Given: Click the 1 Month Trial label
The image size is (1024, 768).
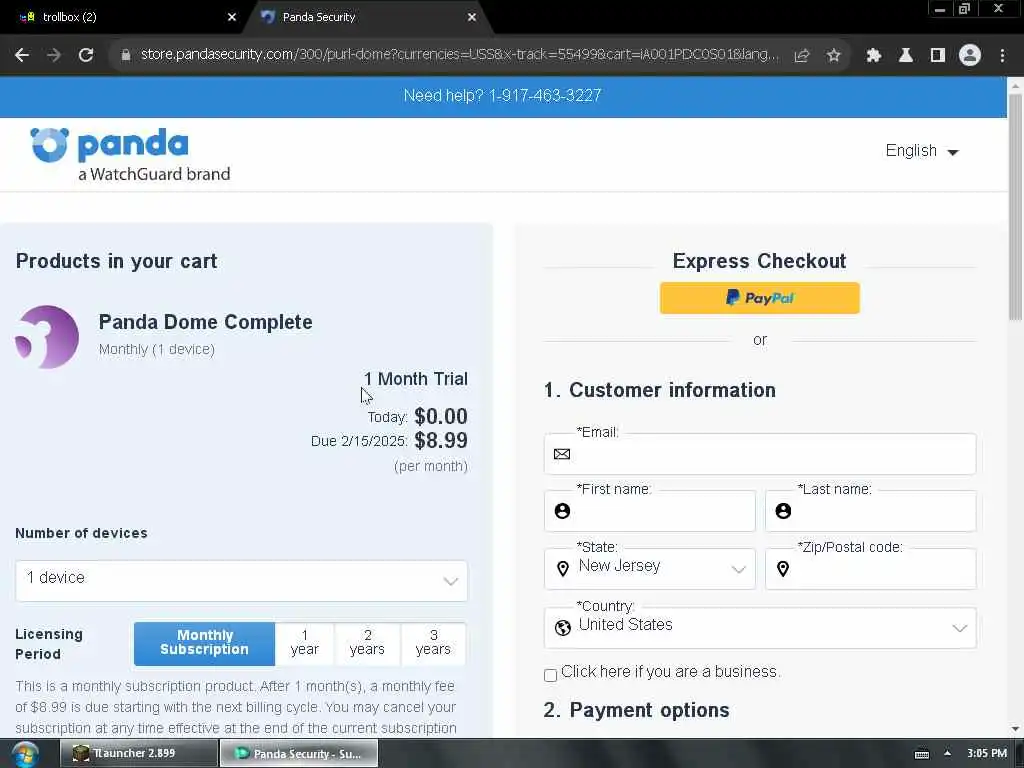Looking at the screenshot, I should point(415,379).
